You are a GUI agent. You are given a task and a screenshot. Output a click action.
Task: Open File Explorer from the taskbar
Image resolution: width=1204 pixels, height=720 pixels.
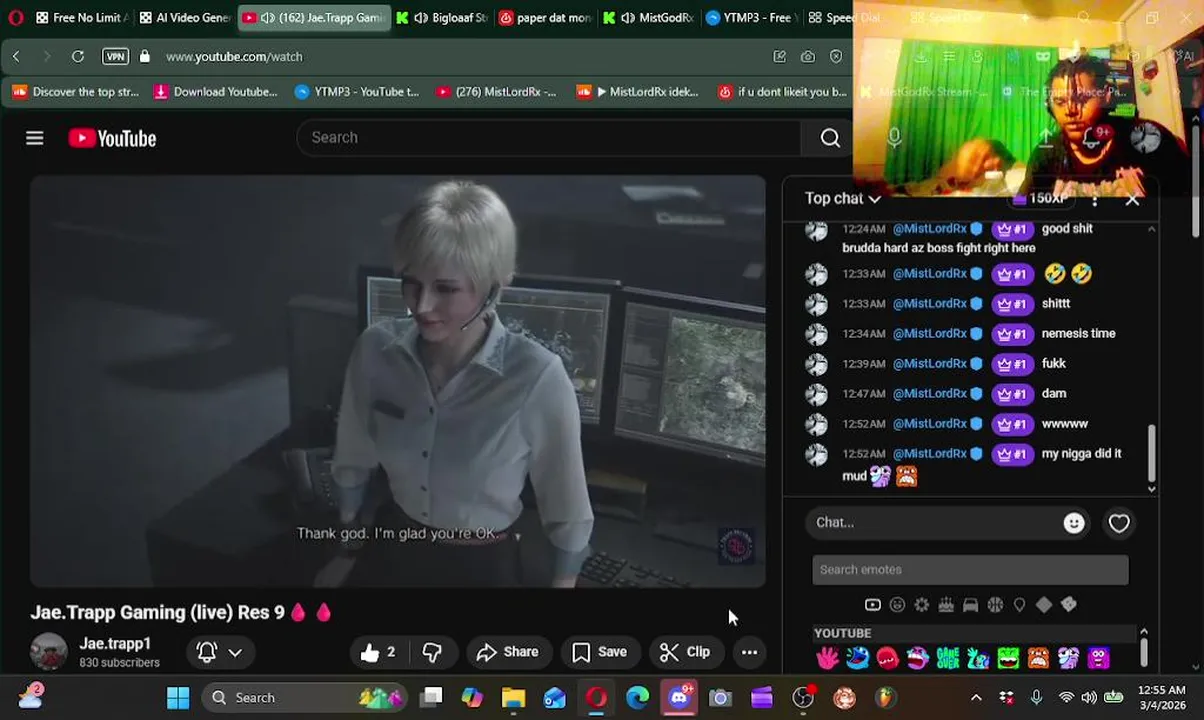[513, 697]
